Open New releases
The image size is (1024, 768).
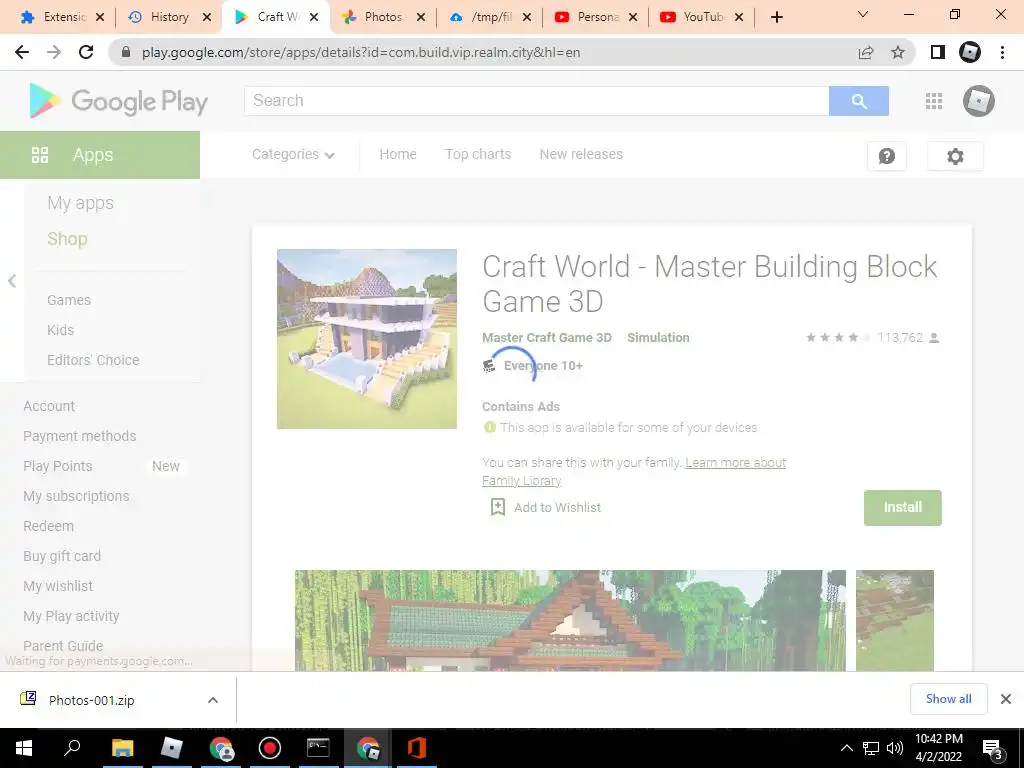point(581,154)
